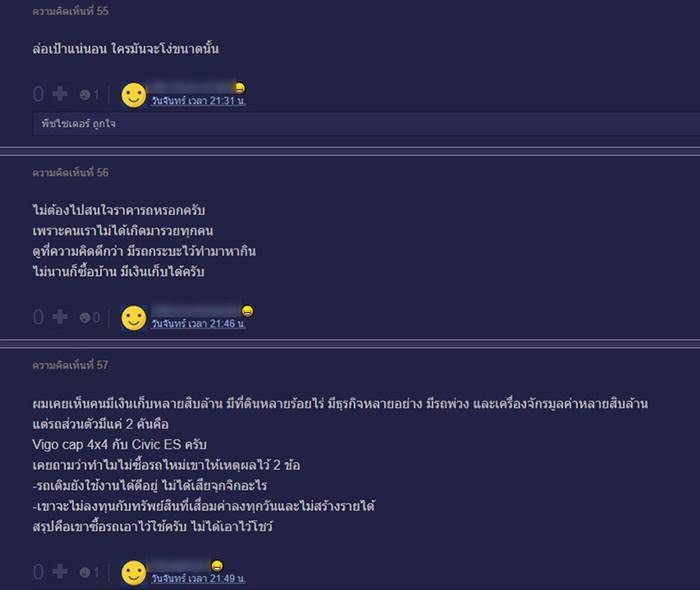Click the smiley avatar on comment 56
This screenshot has width=700, height=590.
[x=133, y=318]
